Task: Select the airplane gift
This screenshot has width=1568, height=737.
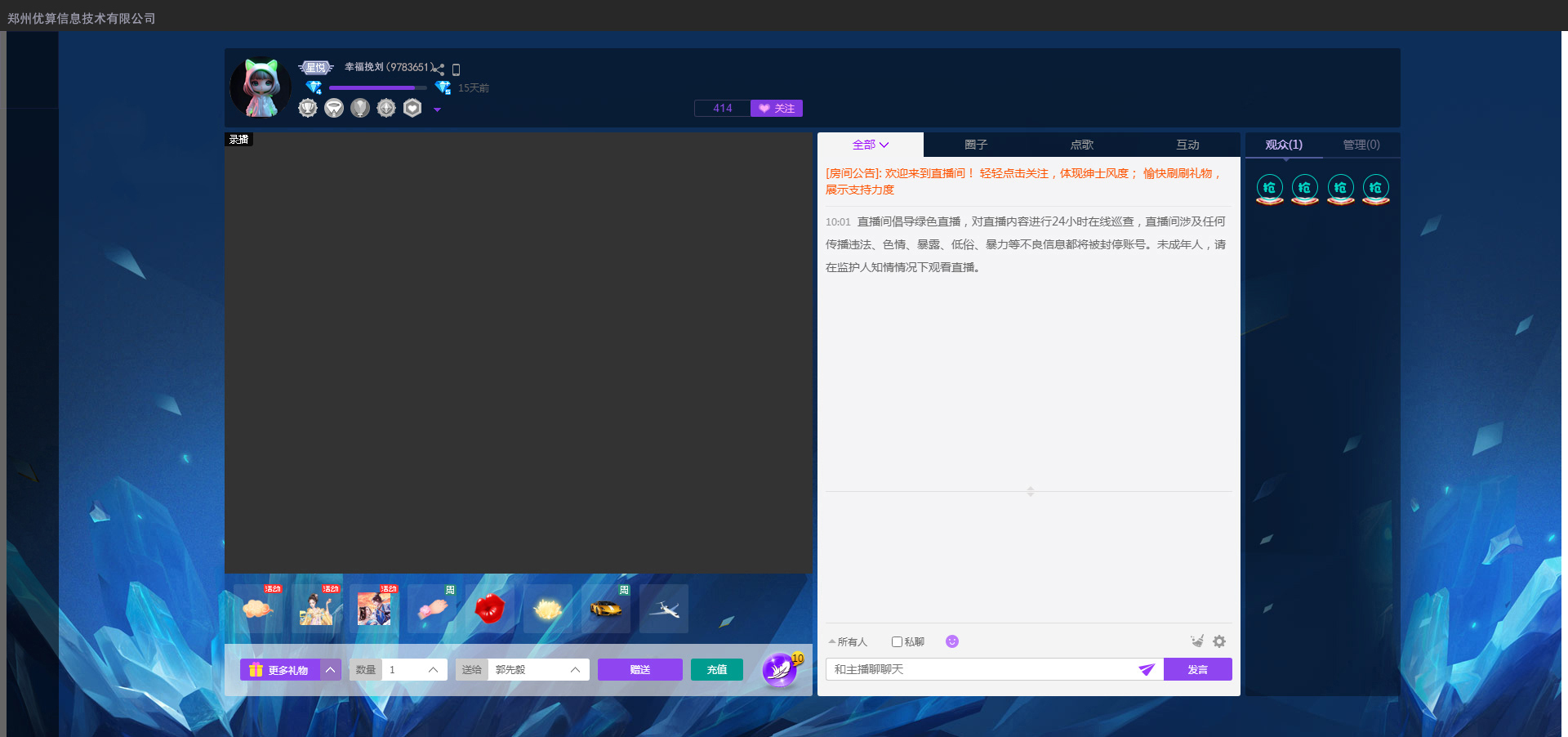Action: pyautogui.click(x=664, y=609)
